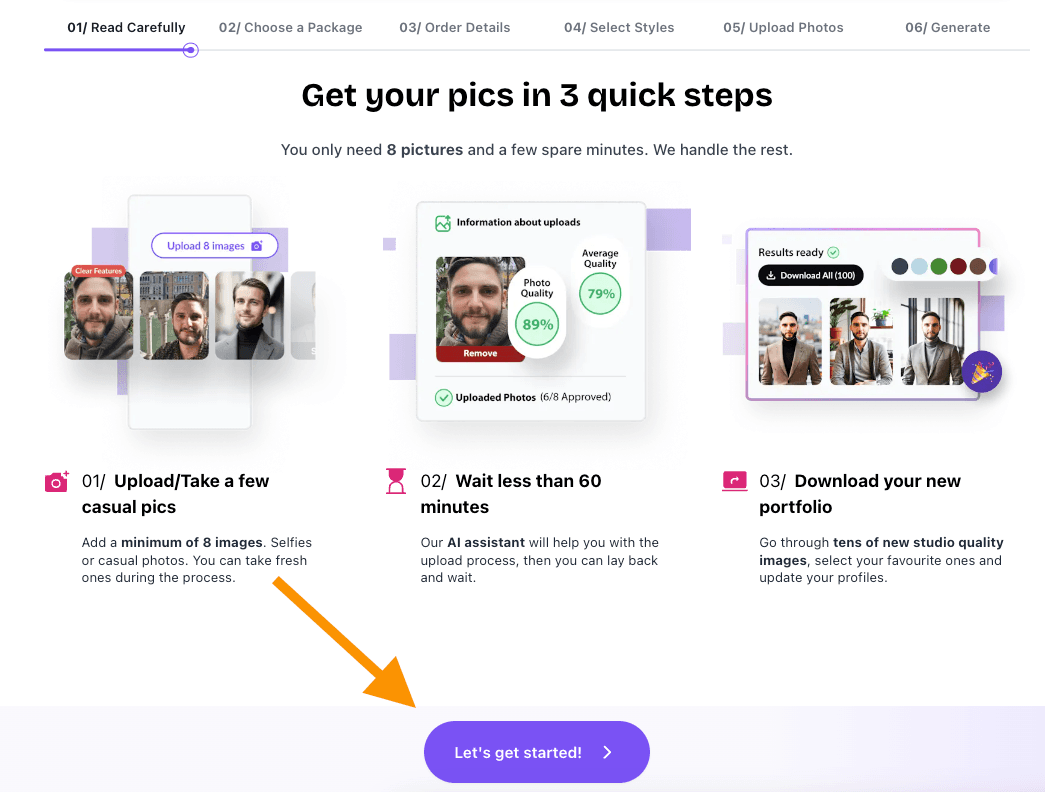Jump to the Generate step tab
The width and height of the screenshot is (1045, 792).
click(947, 27)
